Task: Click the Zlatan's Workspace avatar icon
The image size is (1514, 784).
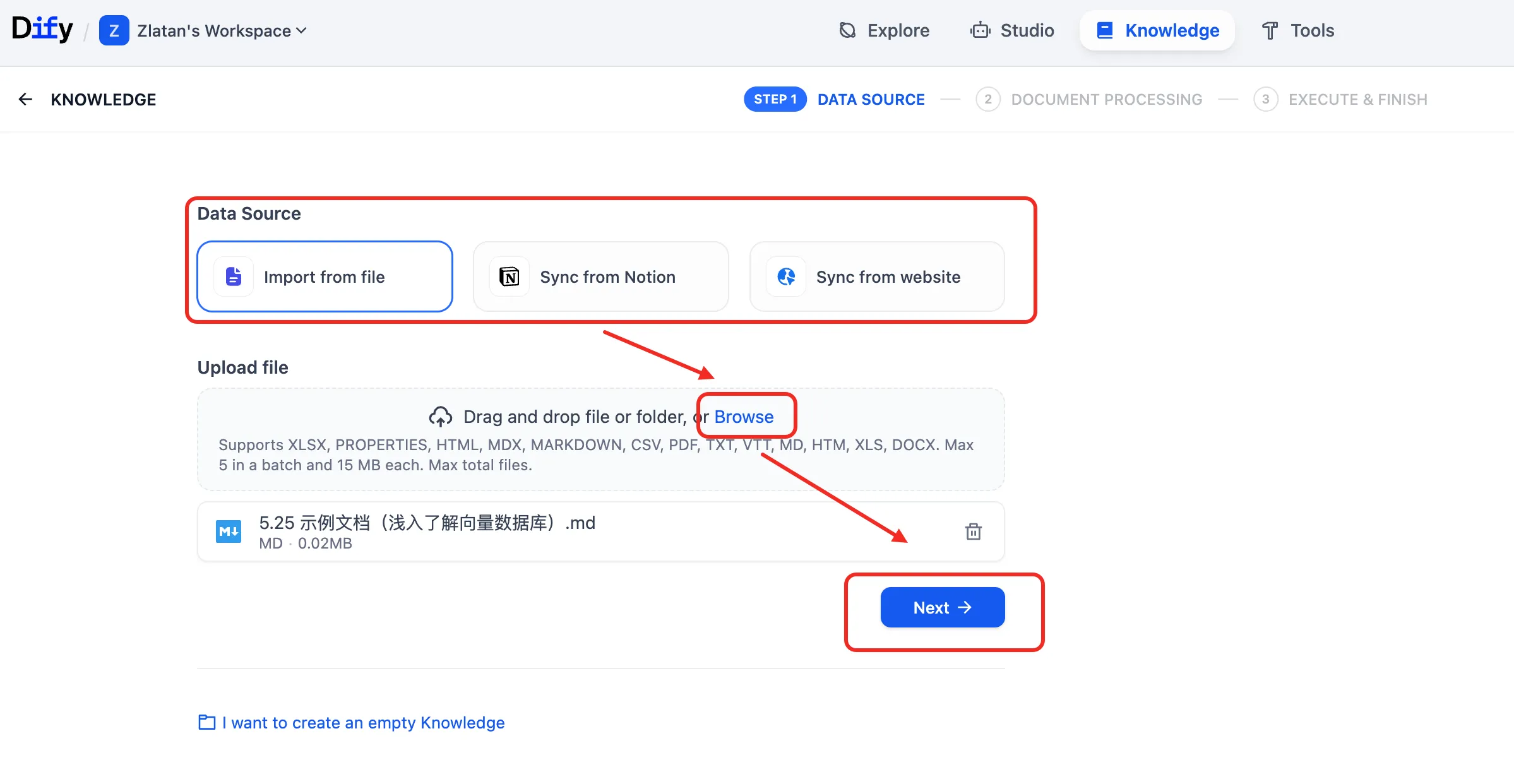Action: (x=114, y=30)
